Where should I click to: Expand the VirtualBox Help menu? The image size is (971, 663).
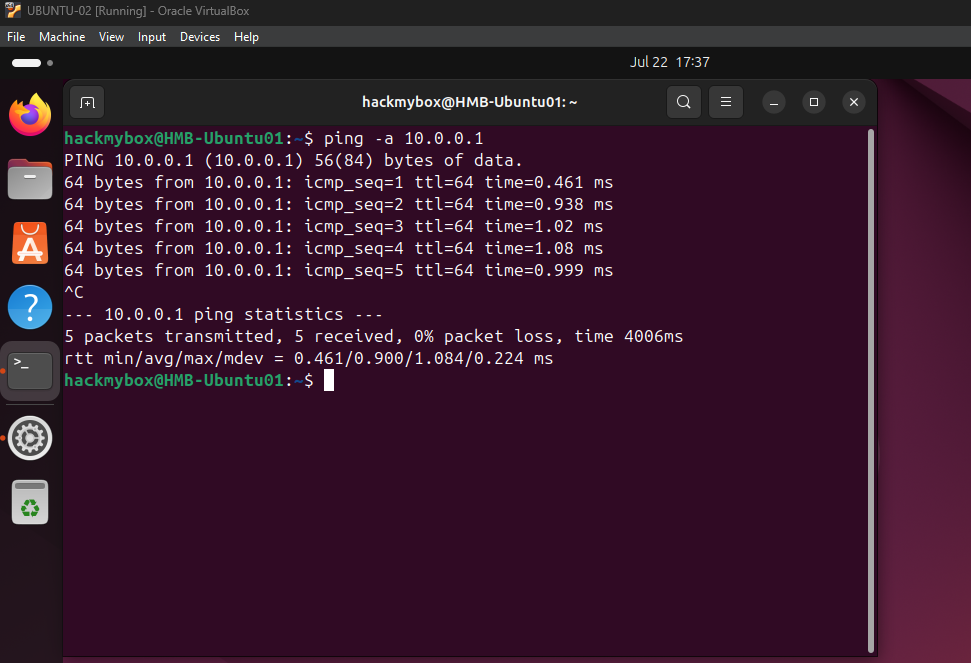246,37
